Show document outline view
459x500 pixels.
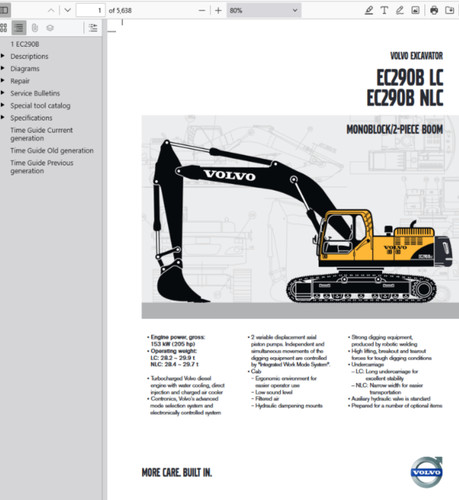19,28
